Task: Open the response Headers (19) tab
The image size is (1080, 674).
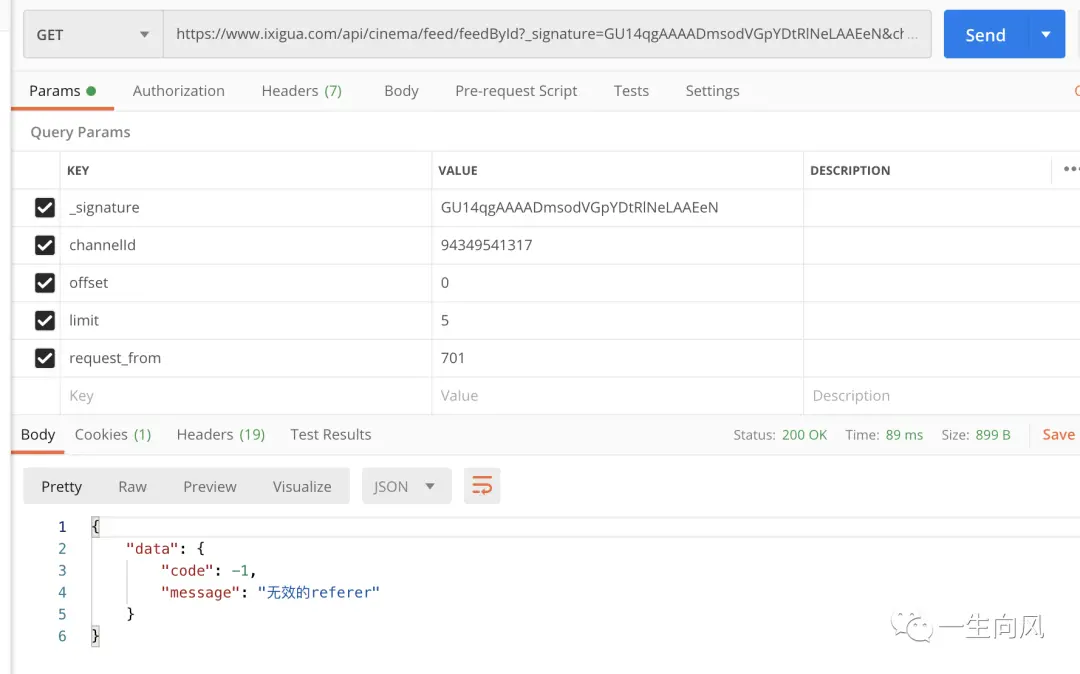Action: [220, 434]
